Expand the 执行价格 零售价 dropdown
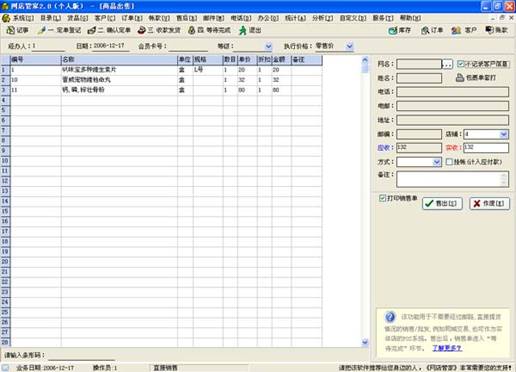 [349, 46]
